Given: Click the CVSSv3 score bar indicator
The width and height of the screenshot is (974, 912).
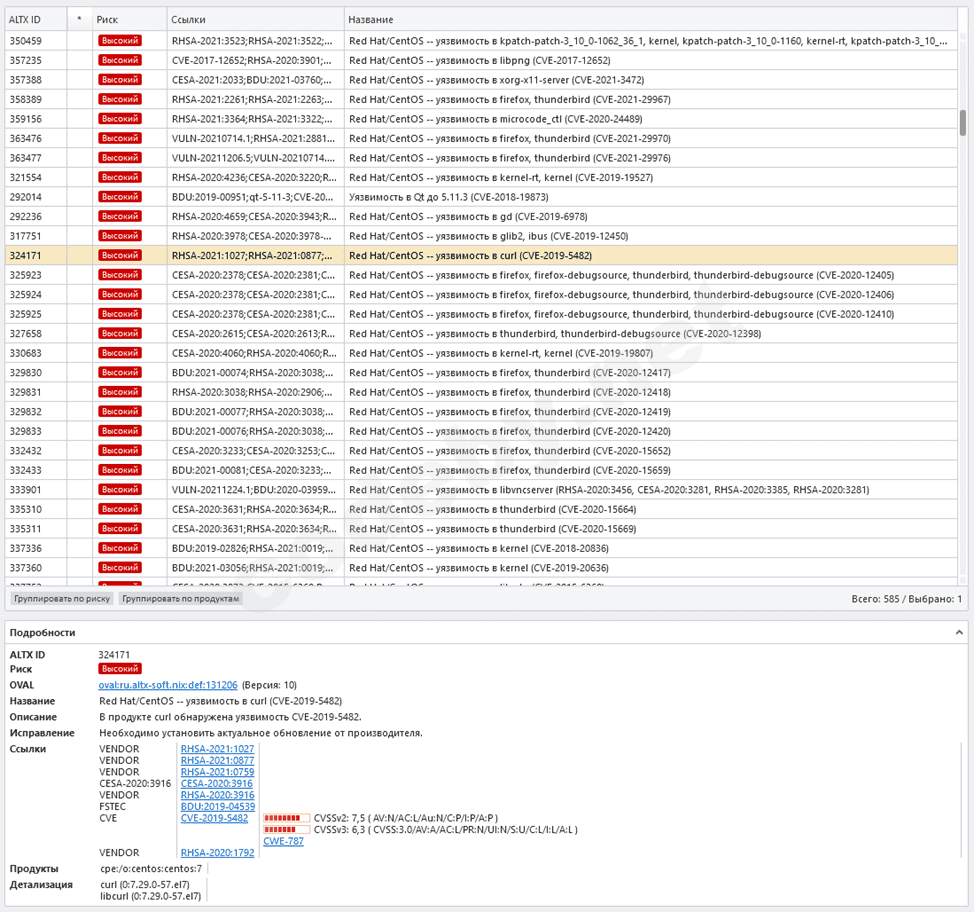Looking at the screenshot, I should (x=286, y=829).
